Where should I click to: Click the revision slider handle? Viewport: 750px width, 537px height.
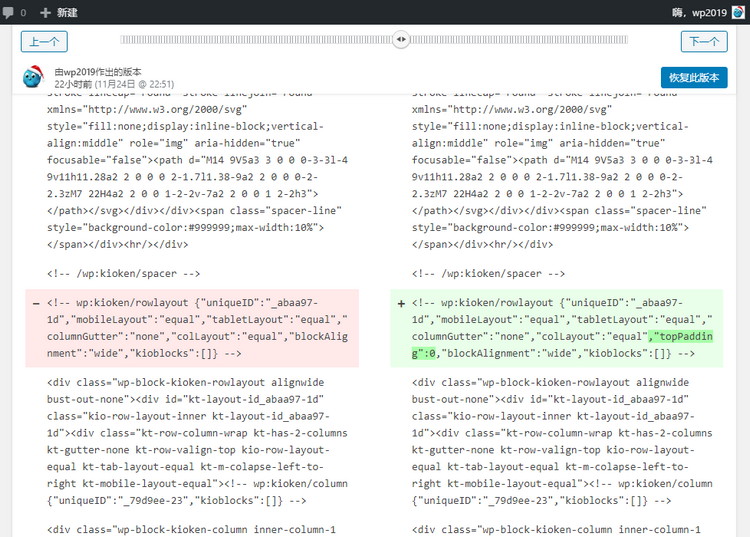(401, 39)
